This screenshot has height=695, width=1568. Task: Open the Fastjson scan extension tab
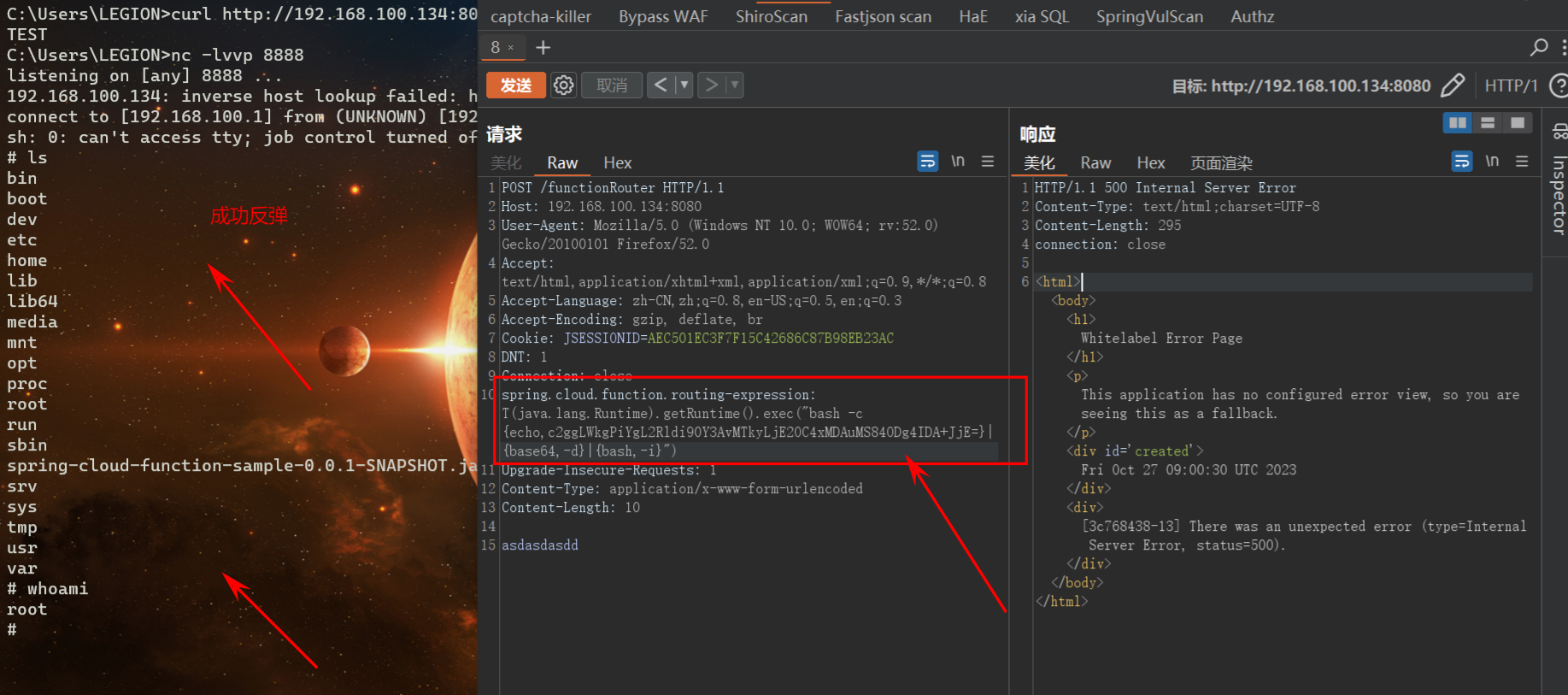[x=883, y=16]
